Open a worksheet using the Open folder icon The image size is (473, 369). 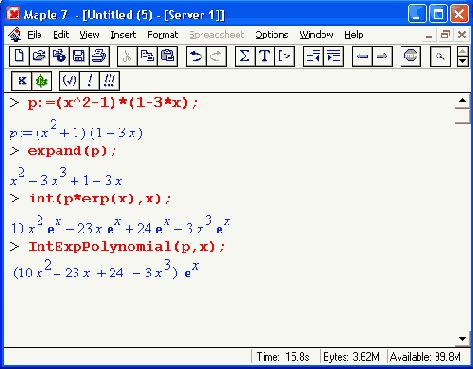(39, 56)
